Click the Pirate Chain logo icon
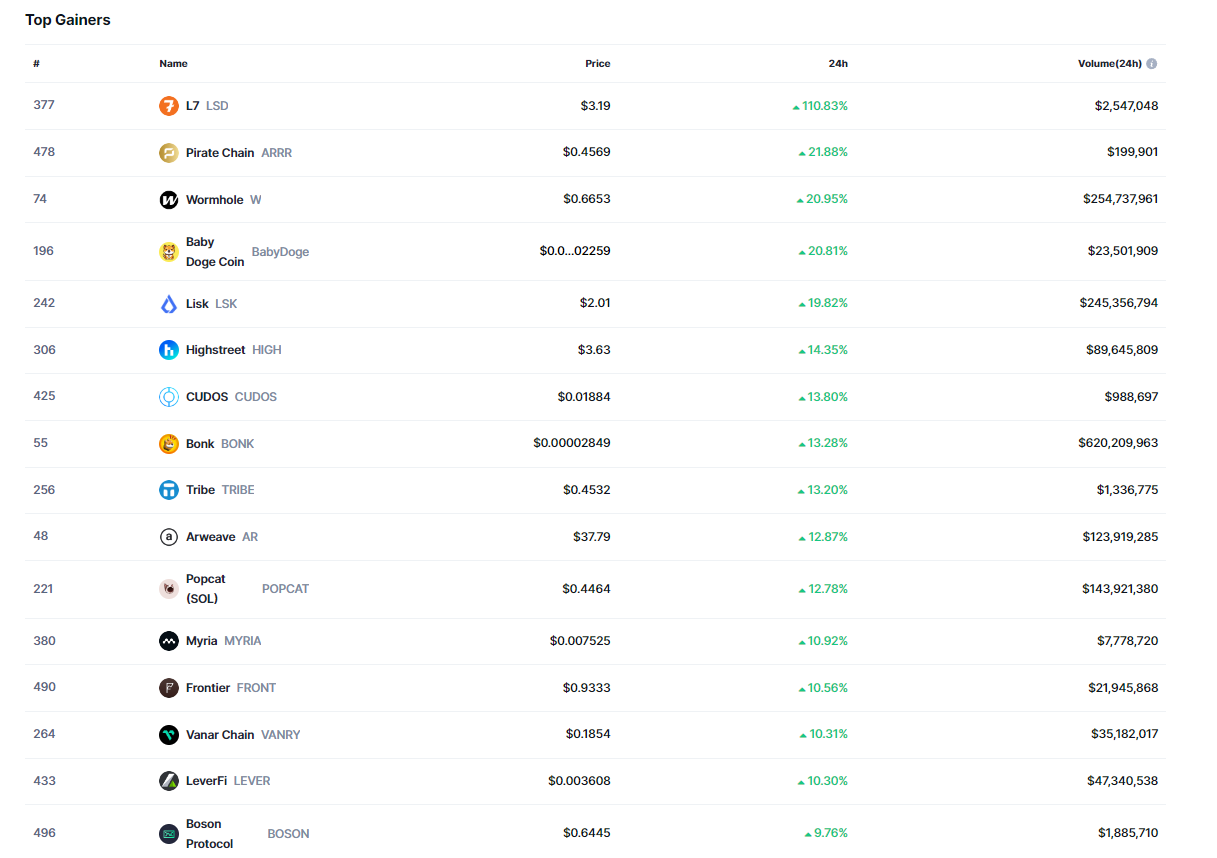Screen dimensions: 1217x858 [169, 153]
